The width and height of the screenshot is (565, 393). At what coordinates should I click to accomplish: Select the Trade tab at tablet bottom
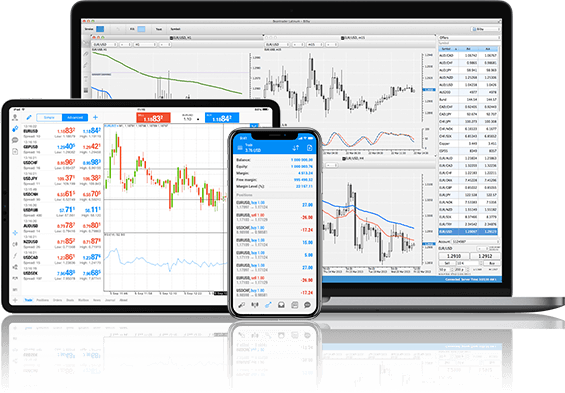tap(28, 300)
